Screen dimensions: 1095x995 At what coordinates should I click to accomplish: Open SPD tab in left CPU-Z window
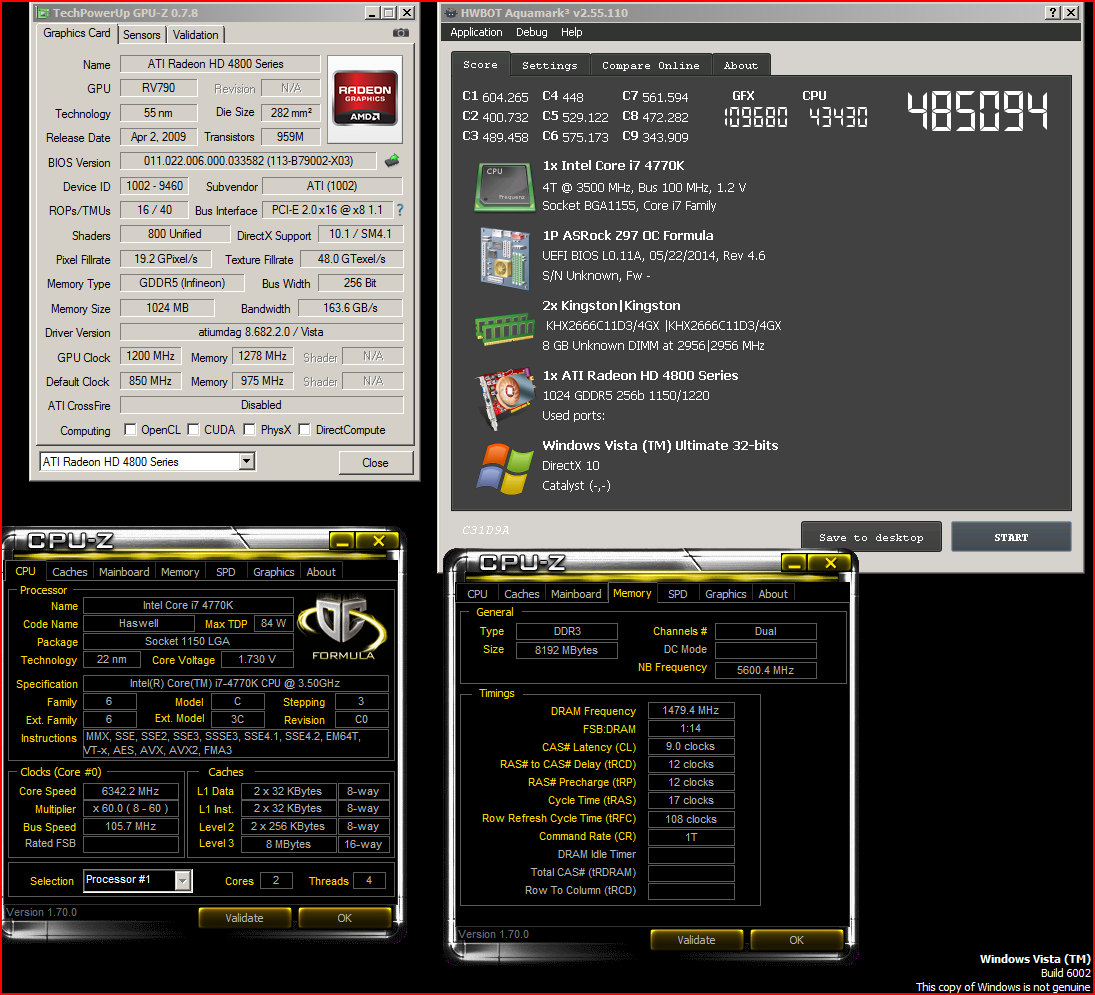tap(226, 572)
